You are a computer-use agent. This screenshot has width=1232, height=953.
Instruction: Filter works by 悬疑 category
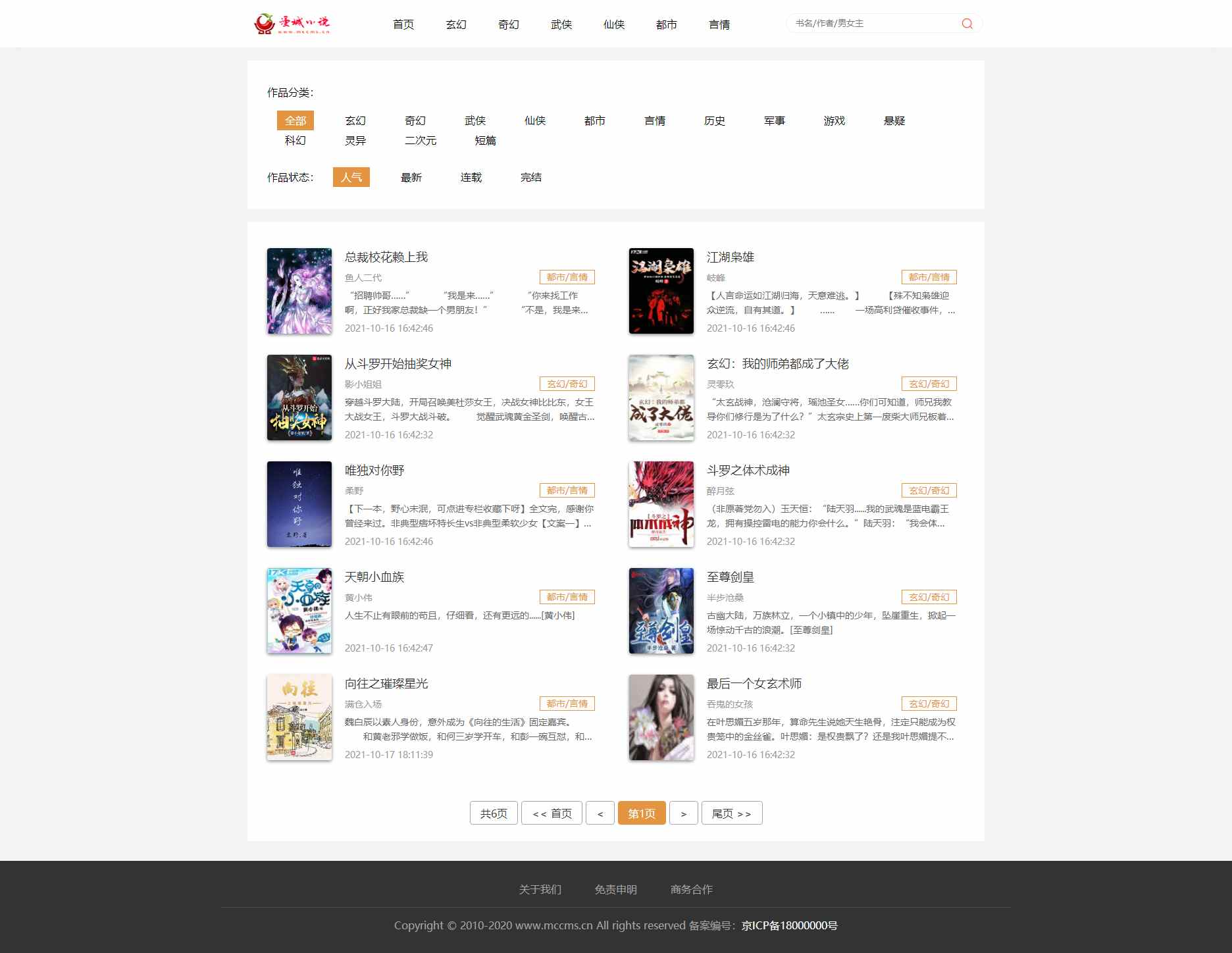[894, 120]
